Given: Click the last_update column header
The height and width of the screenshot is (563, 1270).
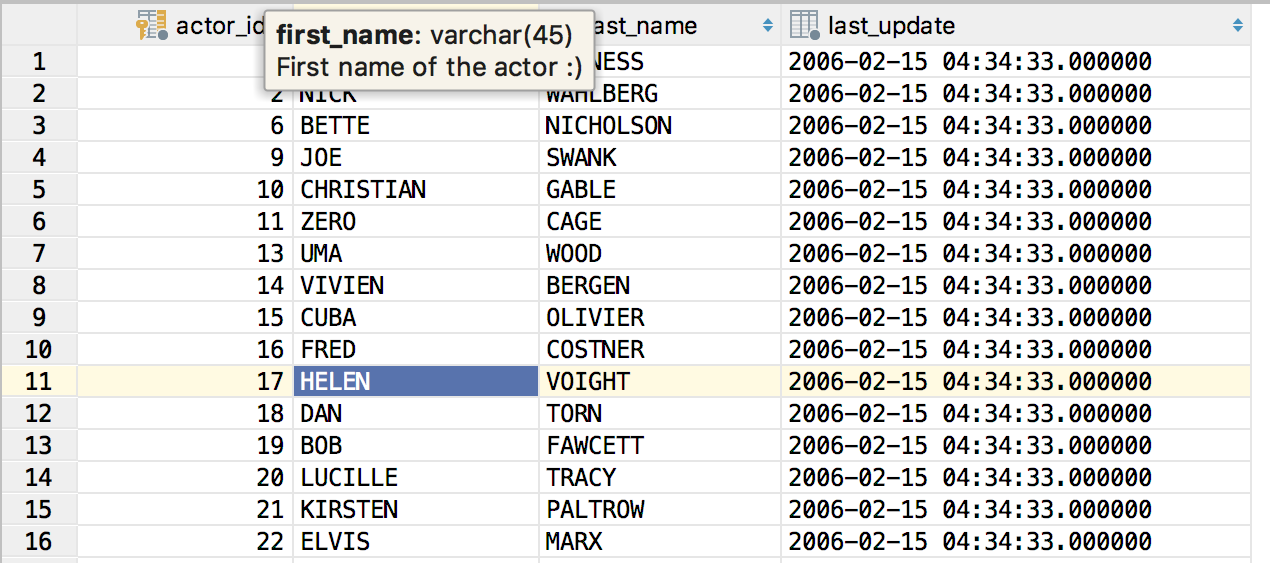Looking at the screenshot, I should (x=1015, y=25).
